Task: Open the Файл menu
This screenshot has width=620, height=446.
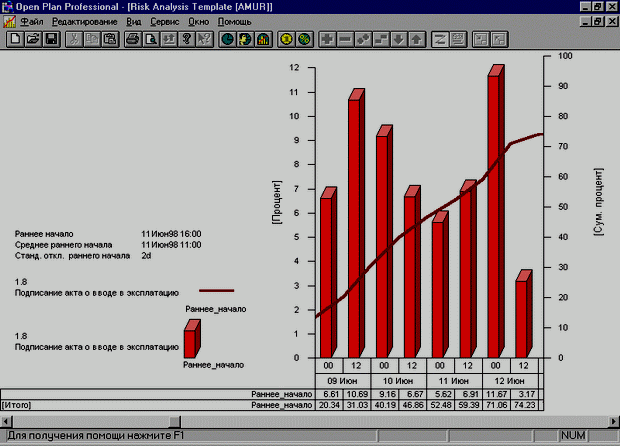Action: 32,22
